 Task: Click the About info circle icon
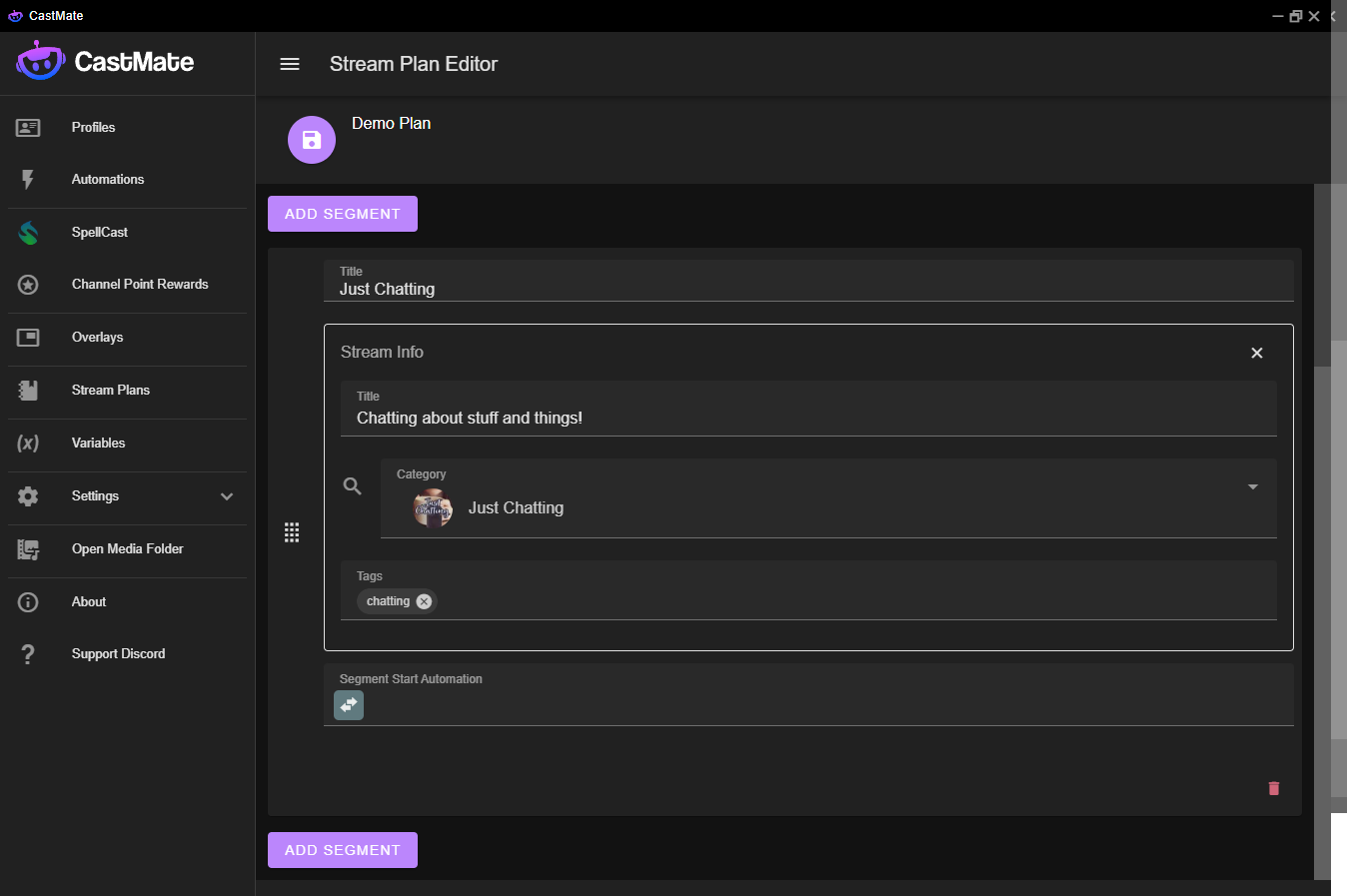click(x=28, y=602)
